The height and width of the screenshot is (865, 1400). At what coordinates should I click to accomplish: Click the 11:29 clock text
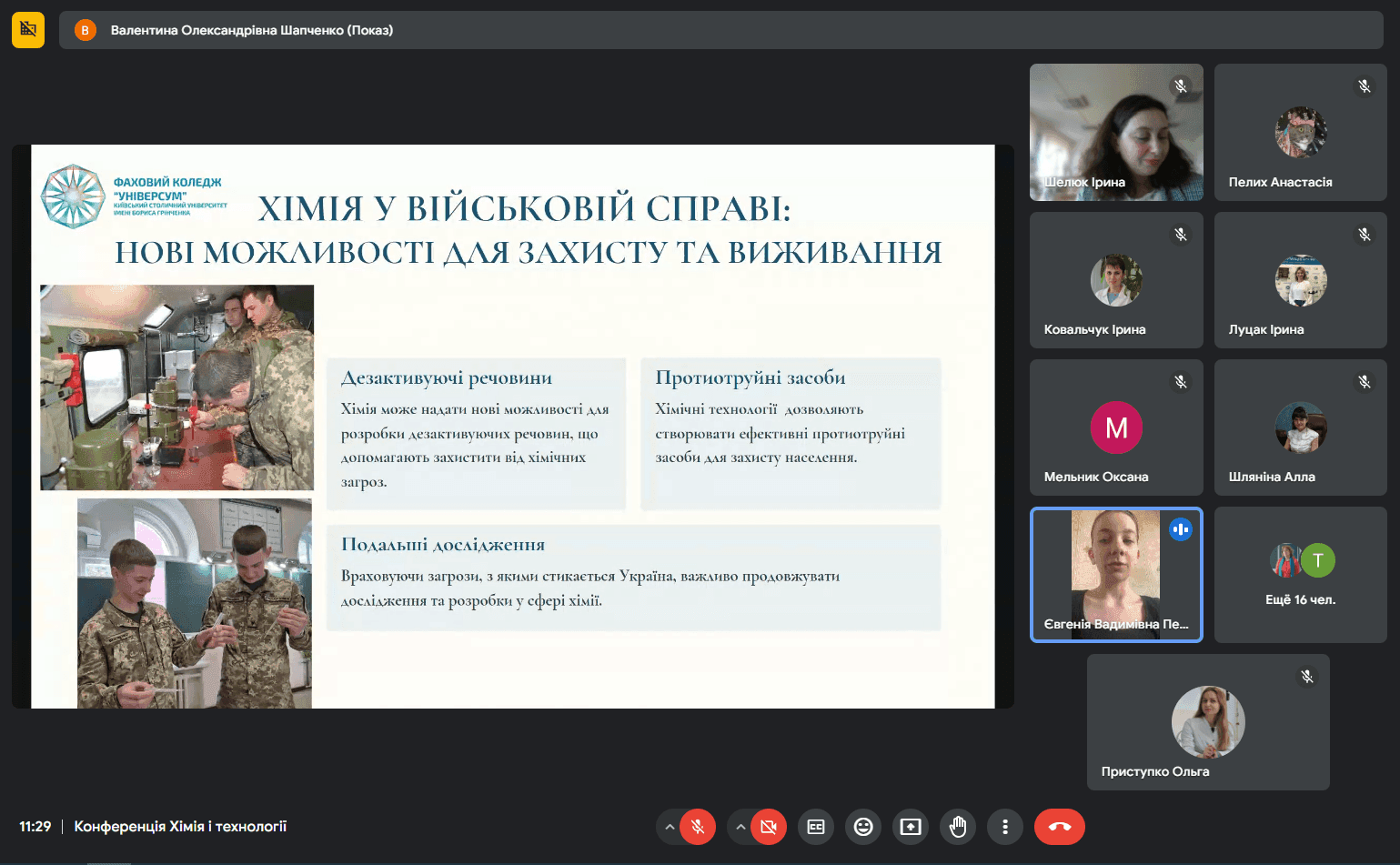35,827
